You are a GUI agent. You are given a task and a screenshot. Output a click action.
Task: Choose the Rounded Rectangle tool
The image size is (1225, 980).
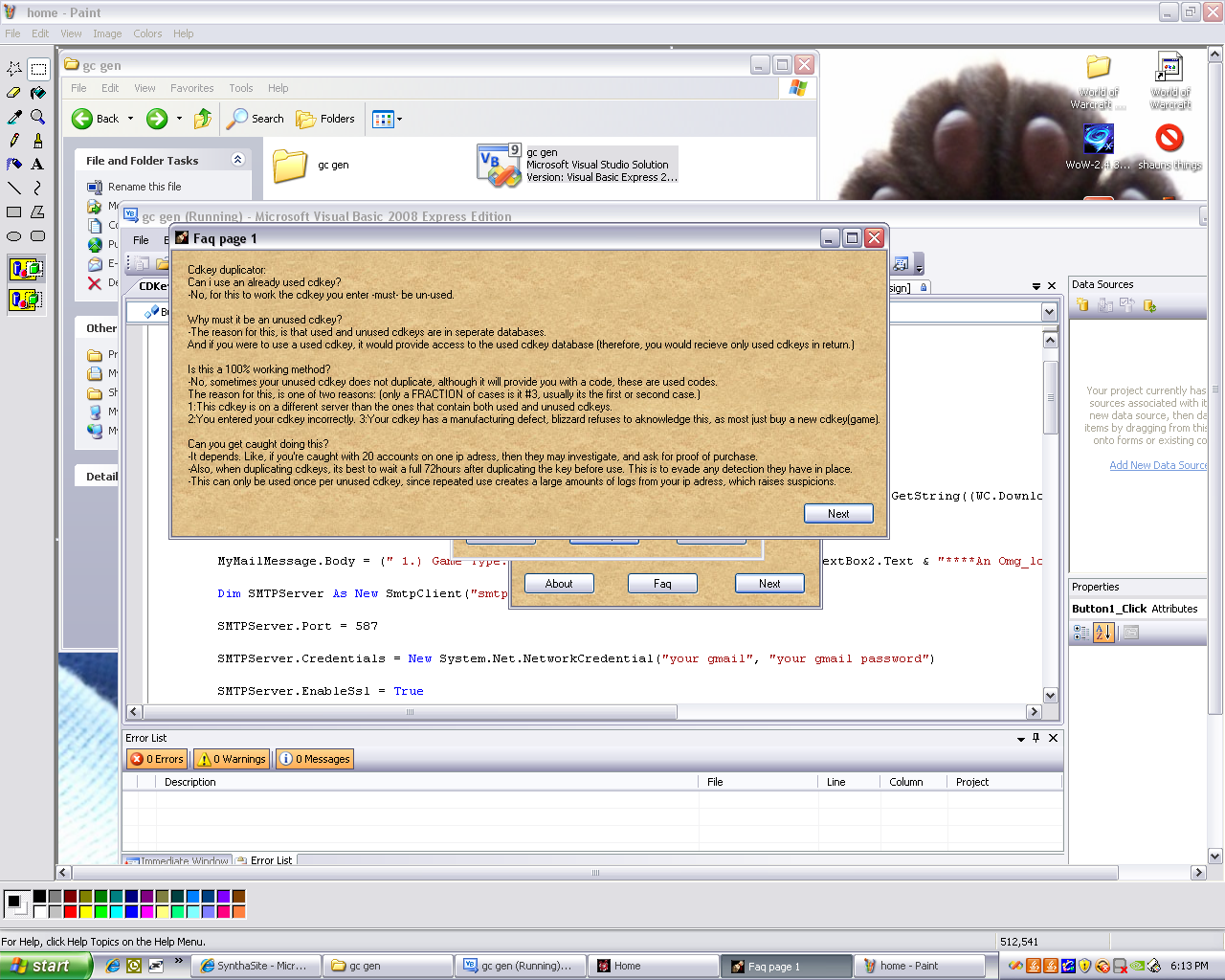click(x=38, y=236)
